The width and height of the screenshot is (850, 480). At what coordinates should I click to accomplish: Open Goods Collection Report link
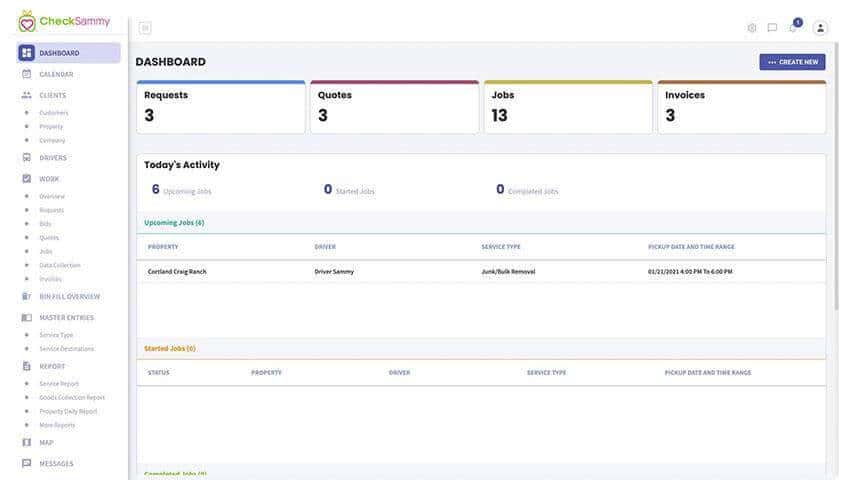point(72,398)
